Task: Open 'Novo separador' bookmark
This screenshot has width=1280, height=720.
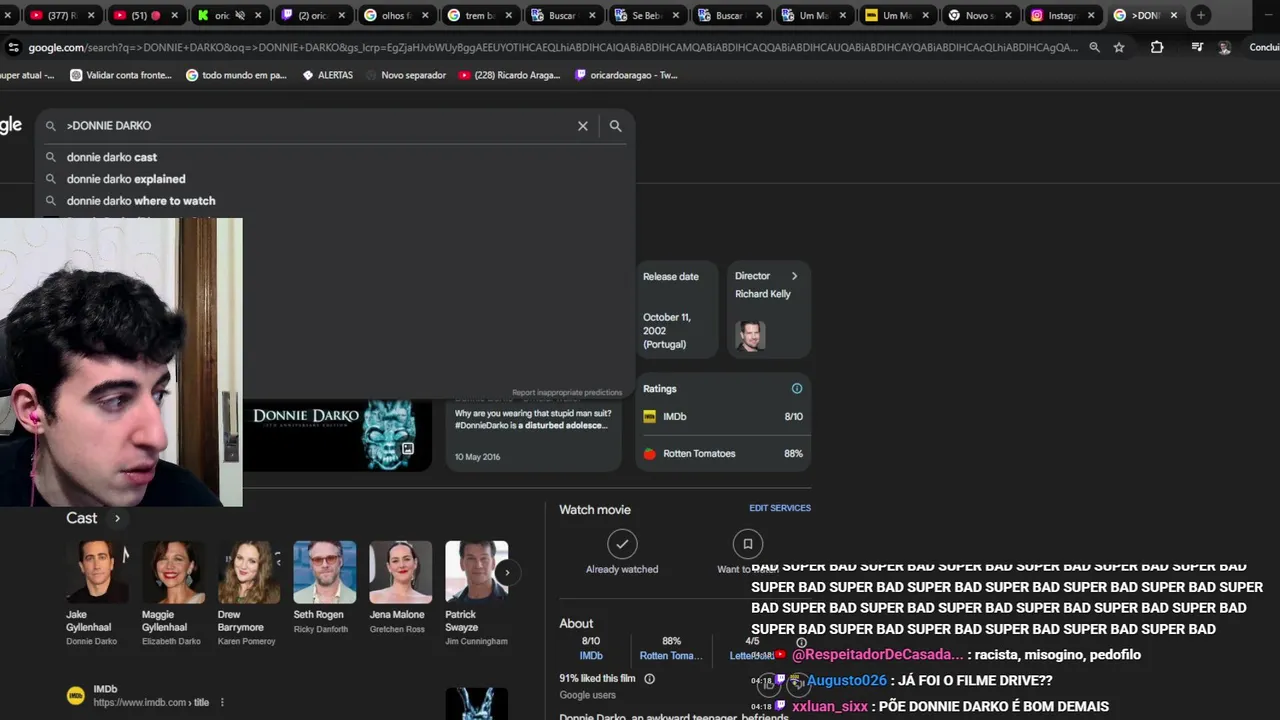Action: pyautogui.click(x=405, y=75)
